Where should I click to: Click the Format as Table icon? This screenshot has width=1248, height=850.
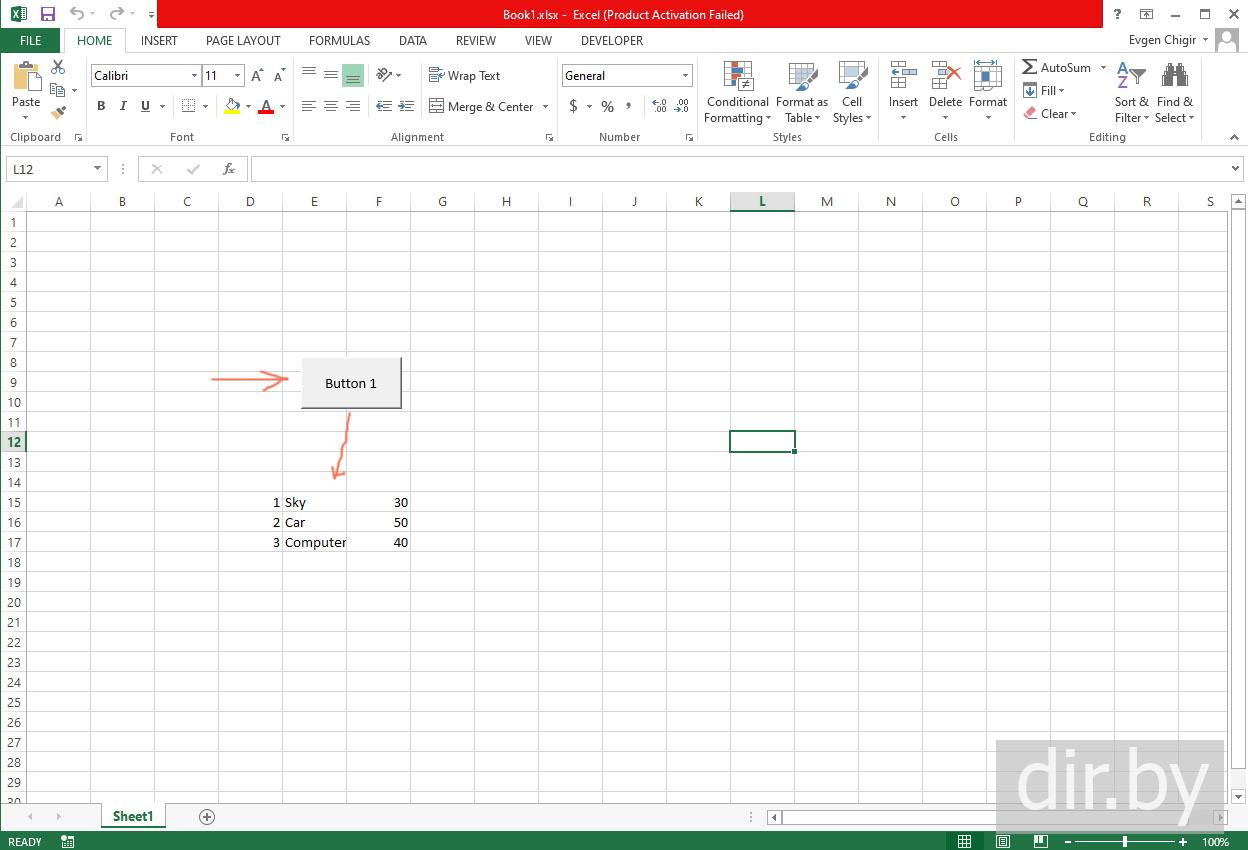pyautogui.click(x=801, y=93)
